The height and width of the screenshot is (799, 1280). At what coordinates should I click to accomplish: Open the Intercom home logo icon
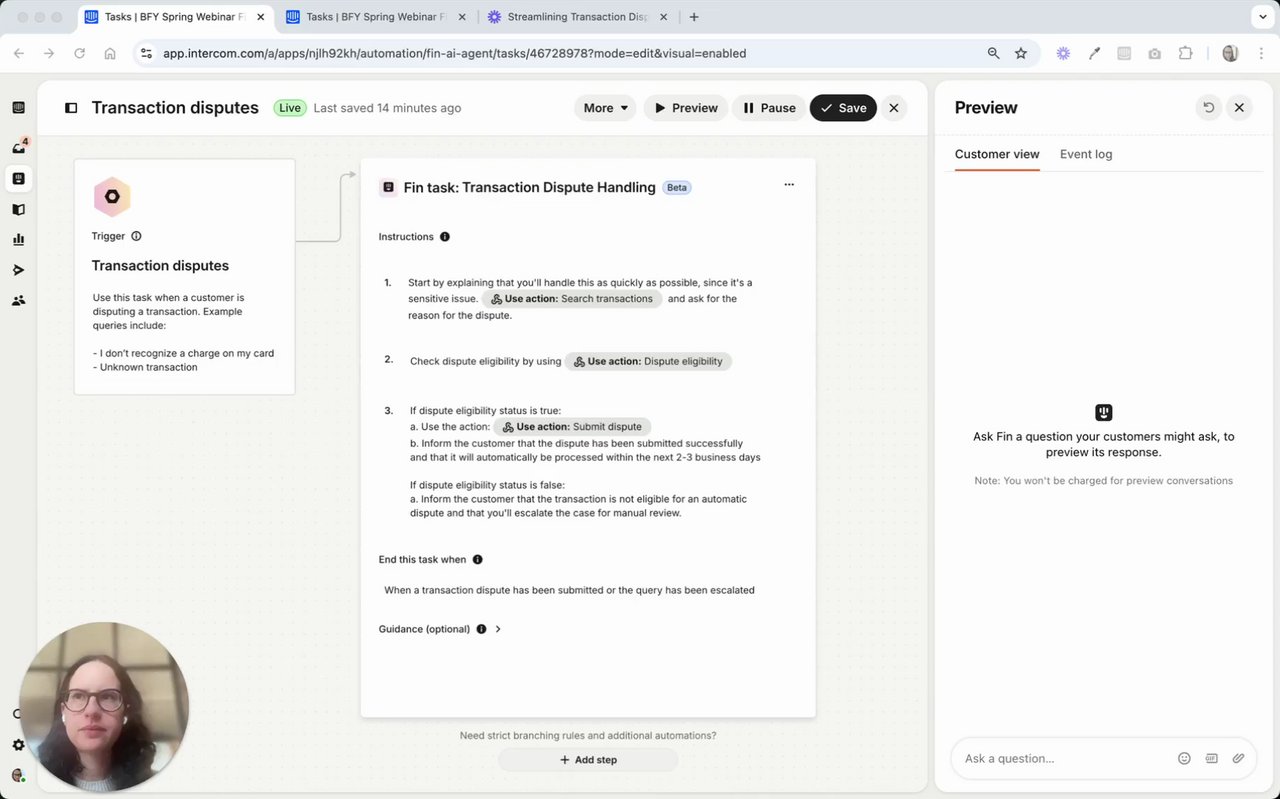pos(18,108)
